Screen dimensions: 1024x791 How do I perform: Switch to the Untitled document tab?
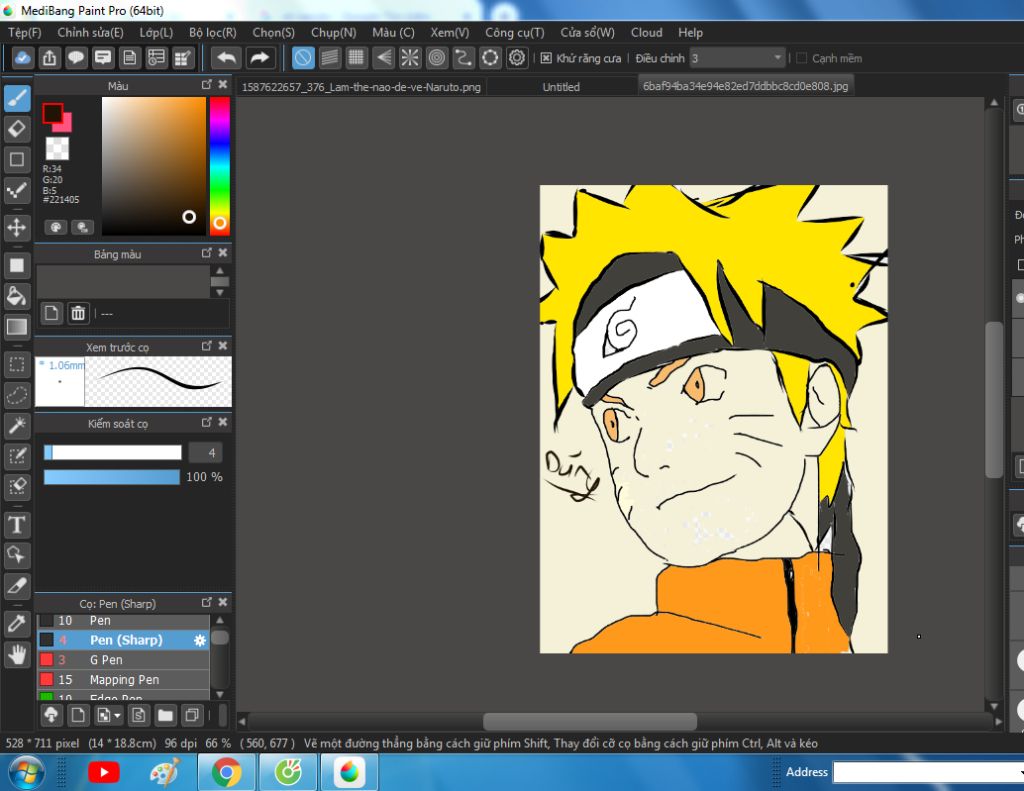[561, 87]
